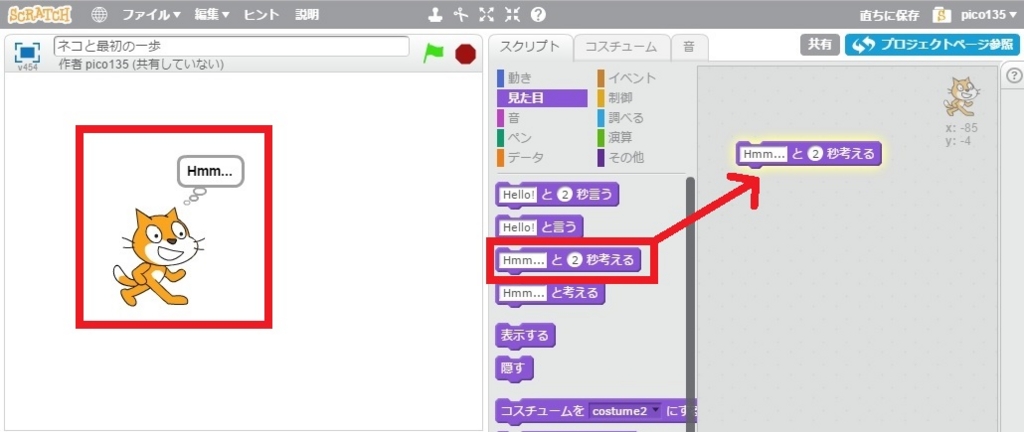This screenshot has height=432, width=1024.
Task: Click the Hmm... thought bubble on stage
Action: click(x=210, y=172)
